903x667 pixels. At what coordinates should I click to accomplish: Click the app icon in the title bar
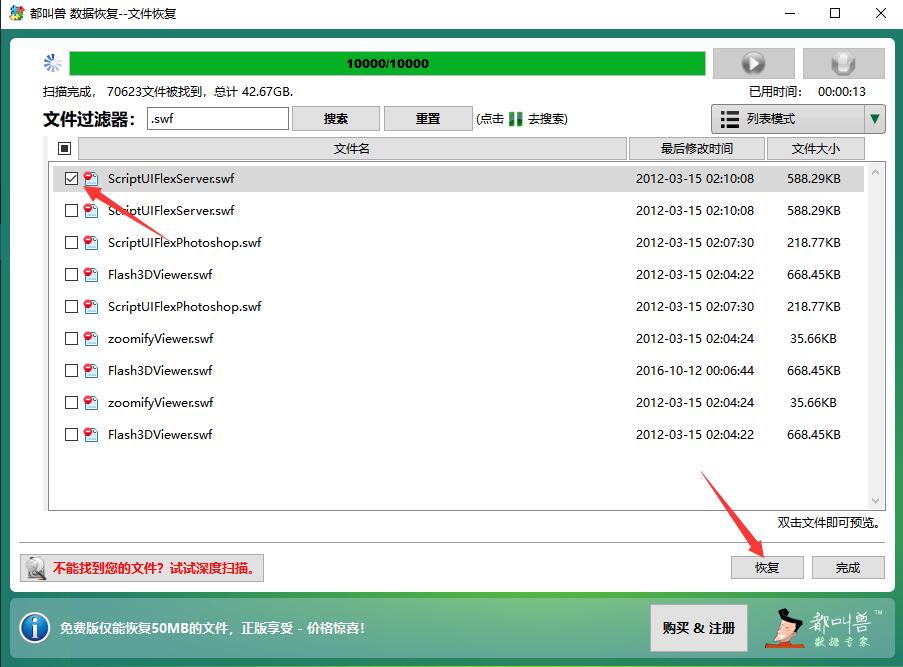pyautogui.click(x=15, y=13)
